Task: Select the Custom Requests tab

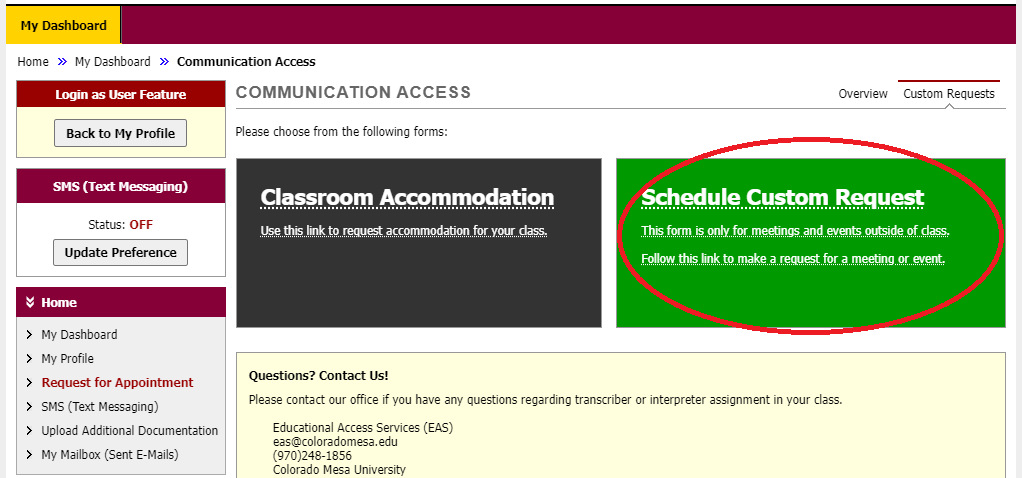Action: pyautogui.click(x=948, y=94)
